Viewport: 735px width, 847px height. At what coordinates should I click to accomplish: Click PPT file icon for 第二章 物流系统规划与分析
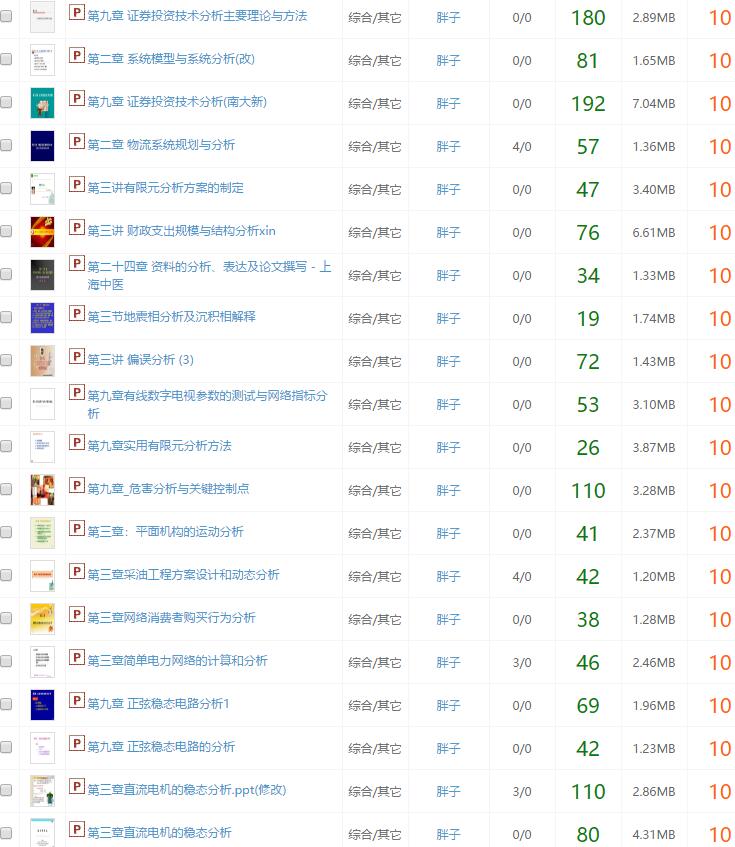[x=76, y=141]
